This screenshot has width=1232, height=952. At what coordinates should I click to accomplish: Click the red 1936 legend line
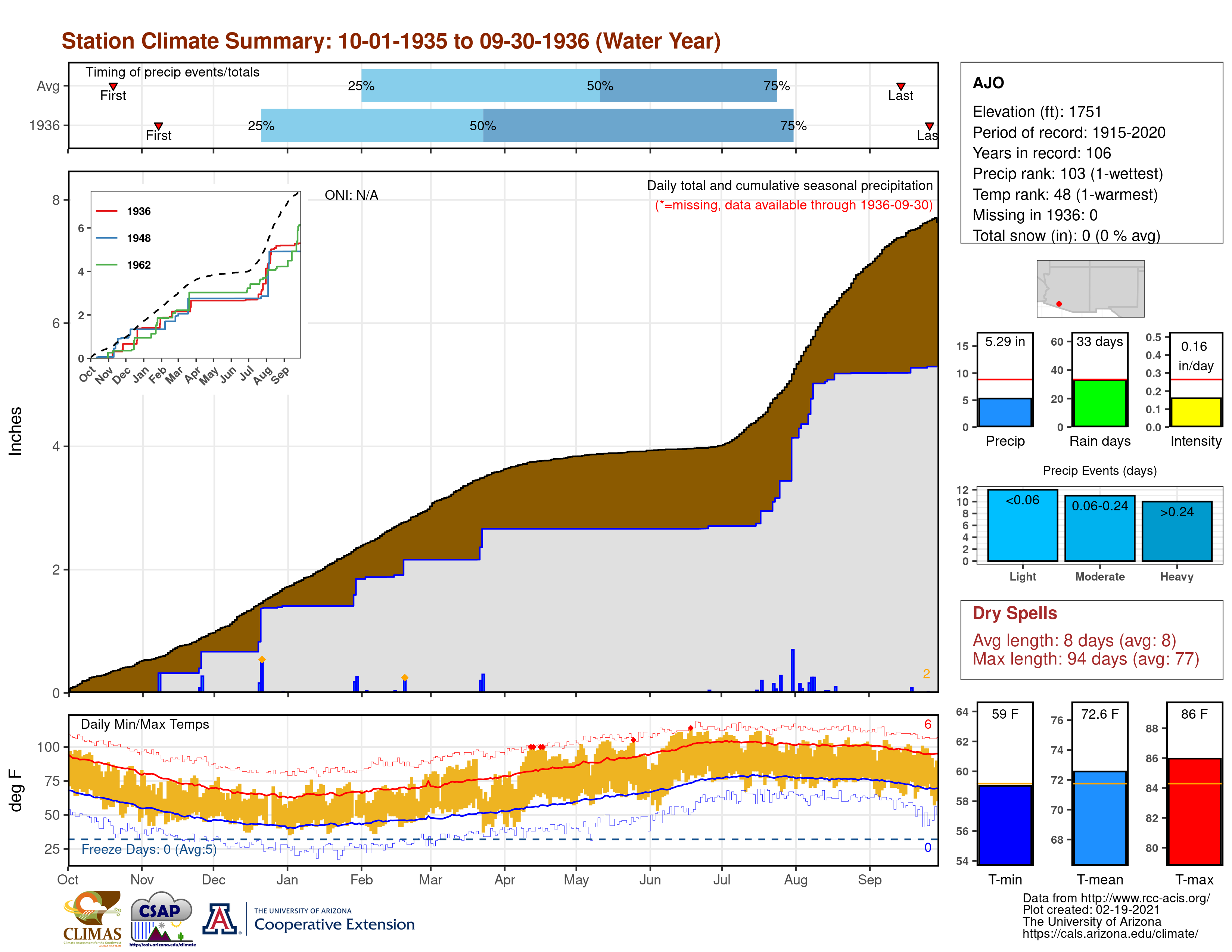(x=107, y=211)
